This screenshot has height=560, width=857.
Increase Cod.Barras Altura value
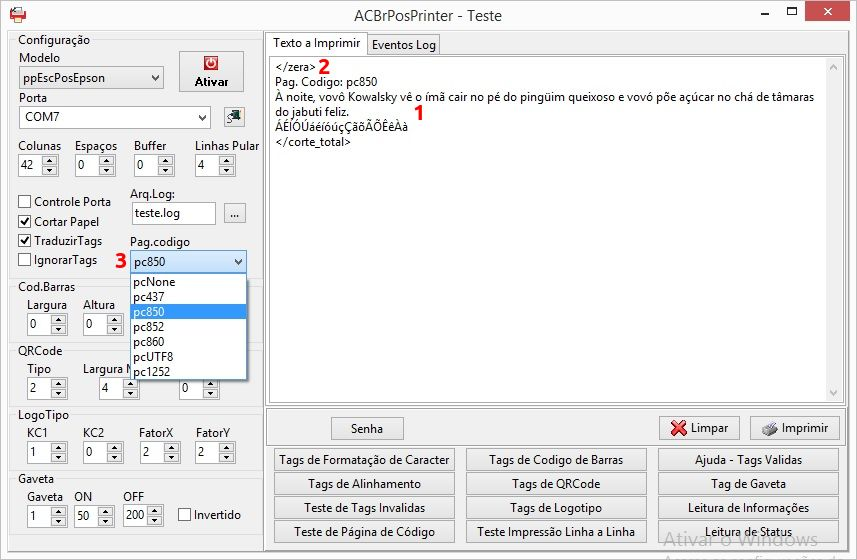(x=114, y=319)
